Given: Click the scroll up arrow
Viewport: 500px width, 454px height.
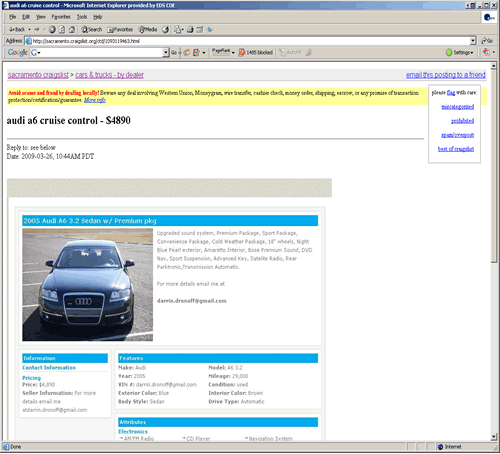Looking at the screenshot, I should point(494,65).
